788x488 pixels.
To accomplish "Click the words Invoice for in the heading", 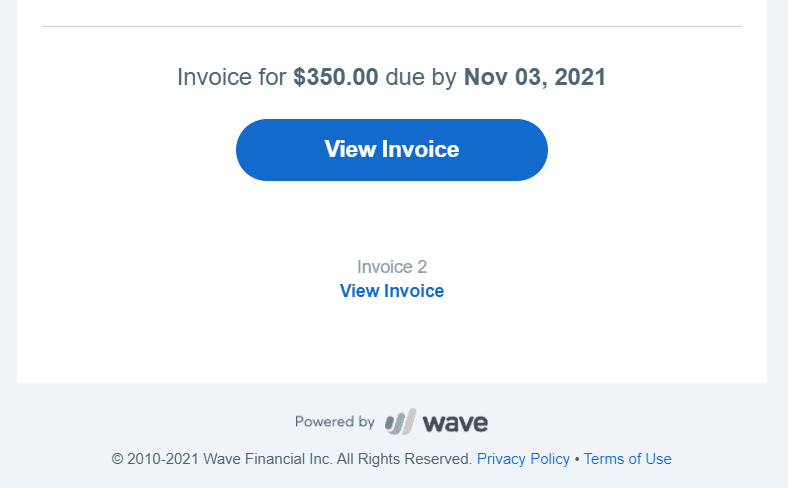I will click(x=232, y=77).
